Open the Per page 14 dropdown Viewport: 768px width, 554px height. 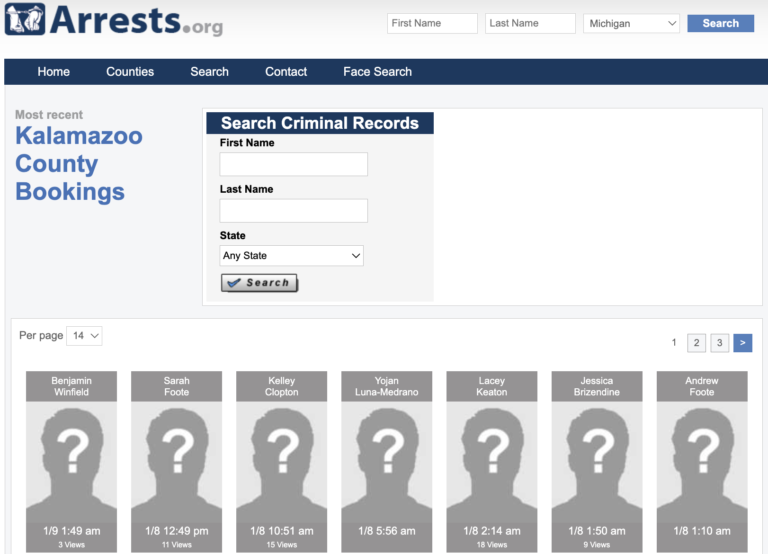point(84,336)
